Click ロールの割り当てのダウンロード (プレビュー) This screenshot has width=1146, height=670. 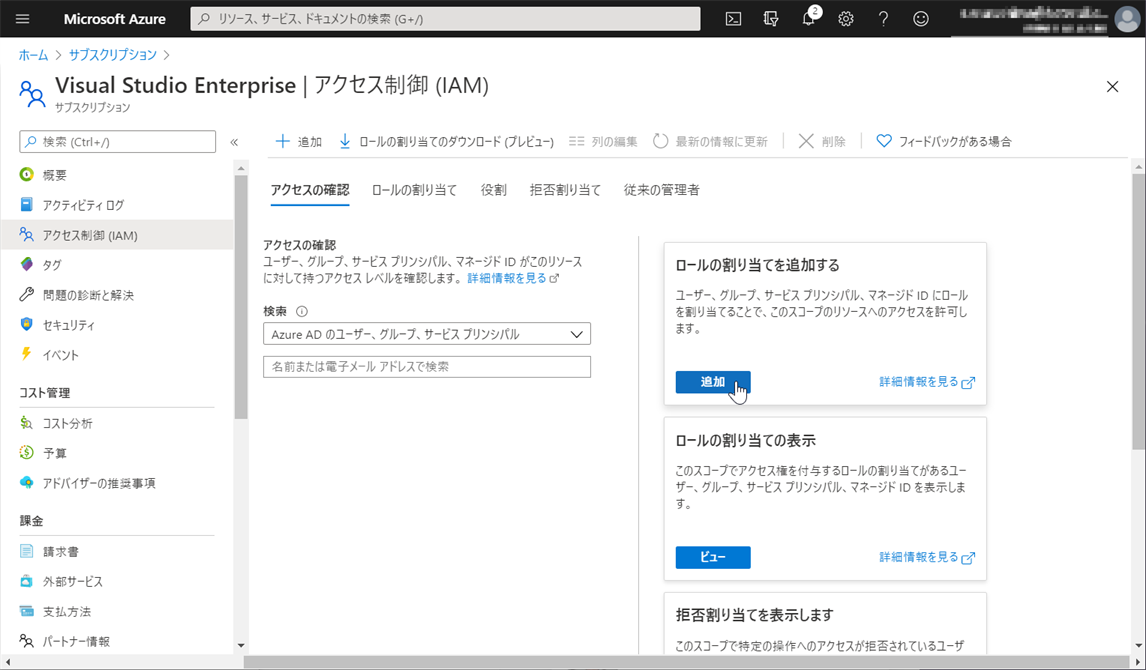click(446, 141)
